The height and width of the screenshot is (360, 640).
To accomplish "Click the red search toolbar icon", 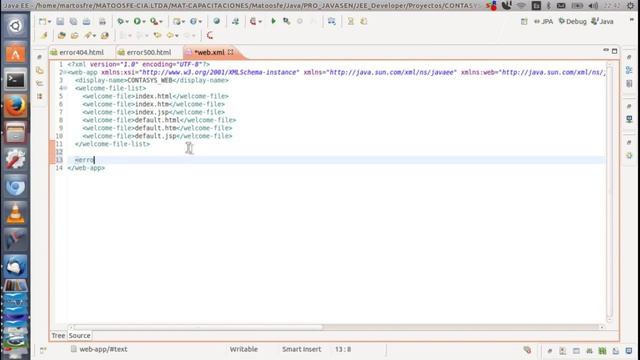I will (x=253, y=21).
